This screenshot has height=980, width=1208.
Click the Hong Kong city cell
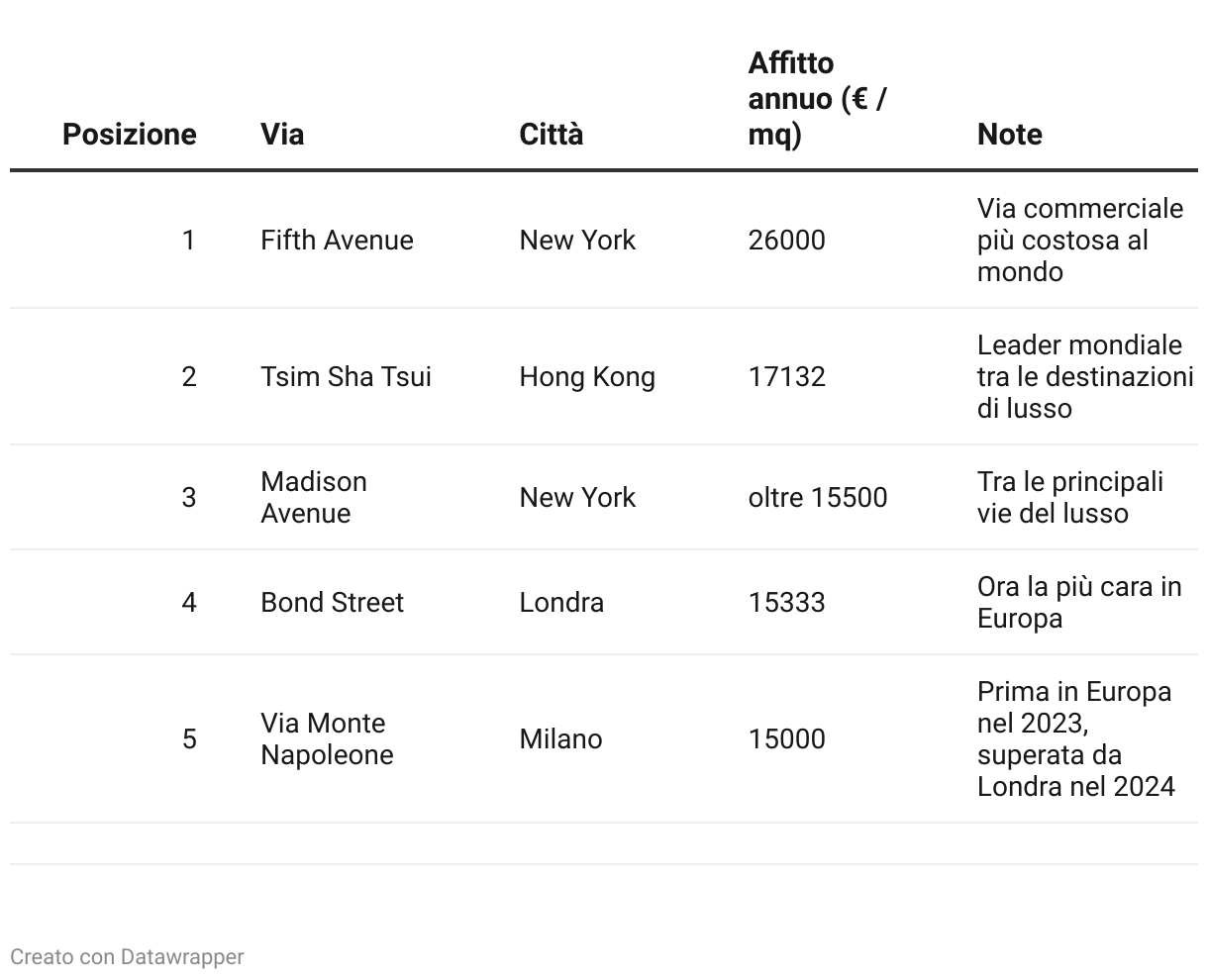(587, 376)
